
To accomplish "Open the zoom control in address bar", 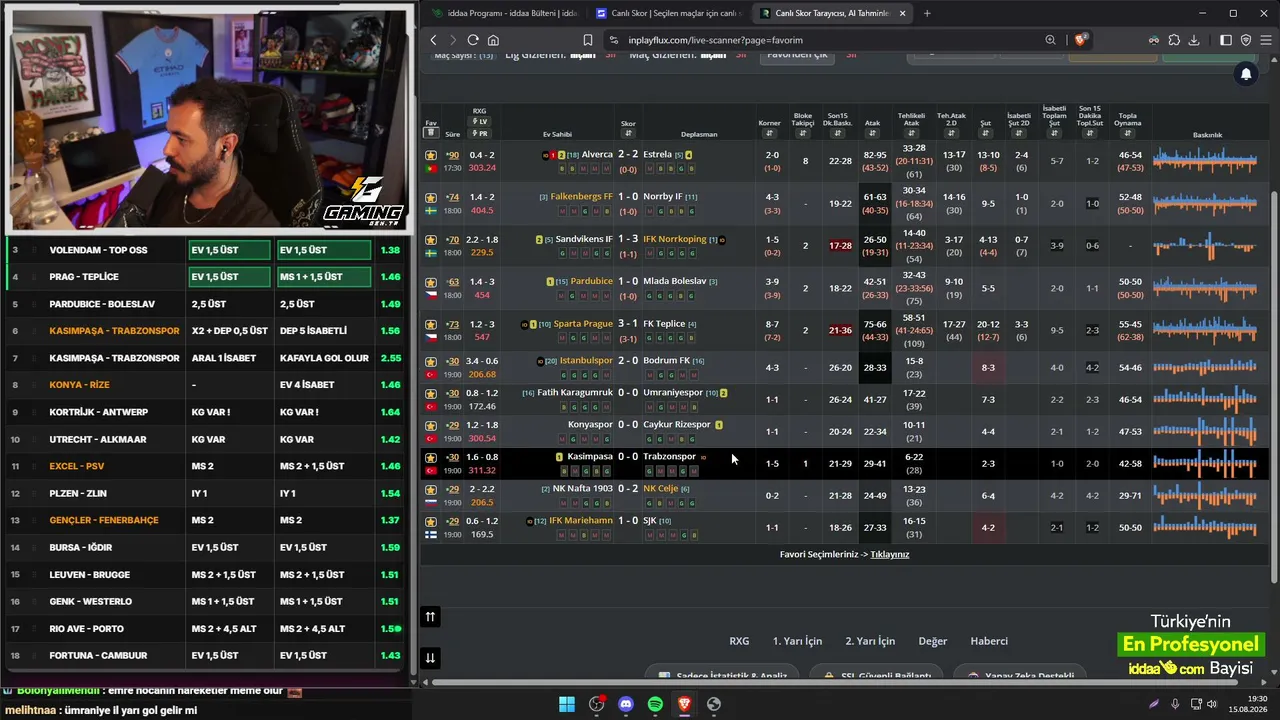I will click(1050, 40).
